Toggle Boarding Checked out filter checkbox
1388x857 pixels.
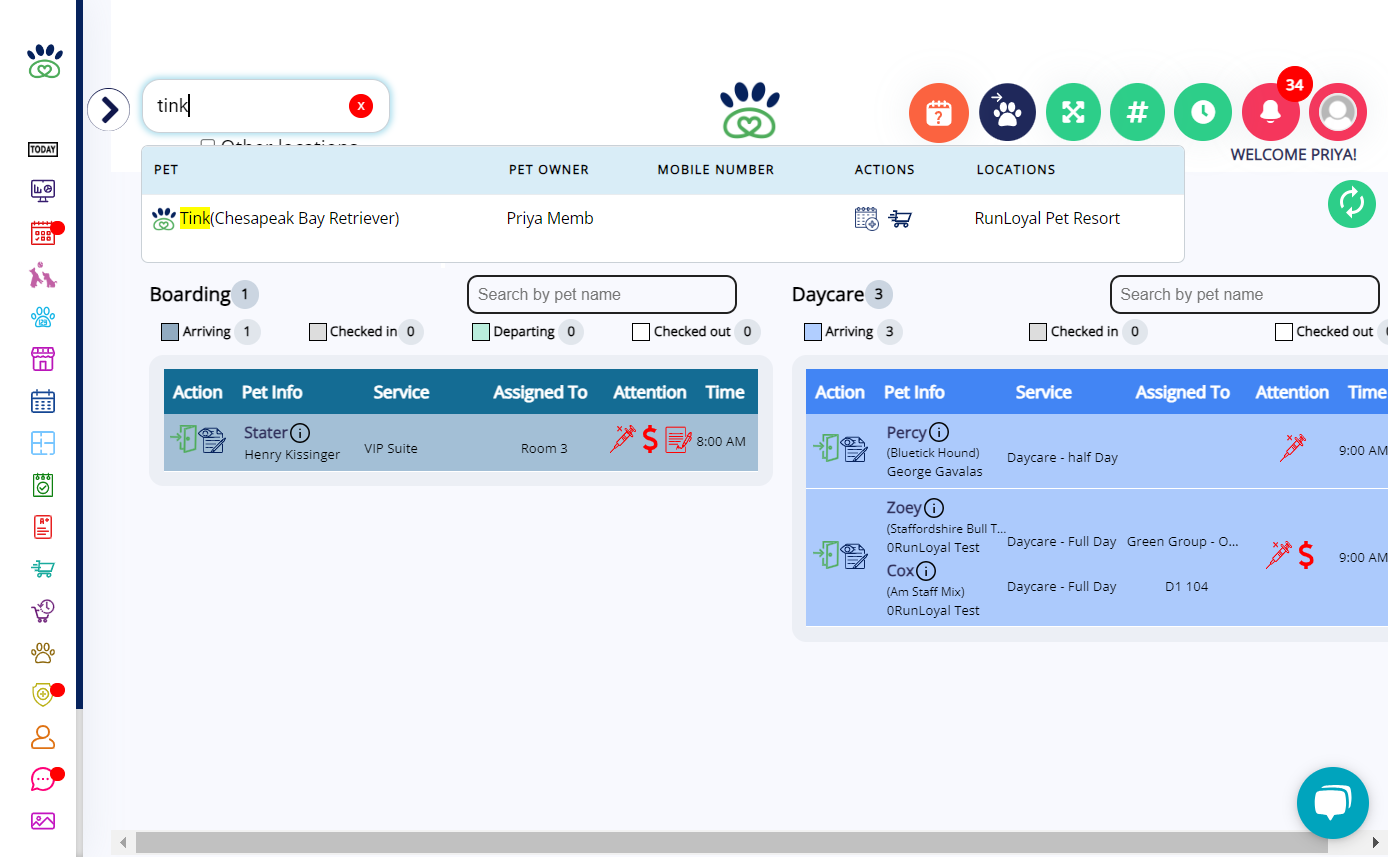pyautogui.click(x=641, y=332)
